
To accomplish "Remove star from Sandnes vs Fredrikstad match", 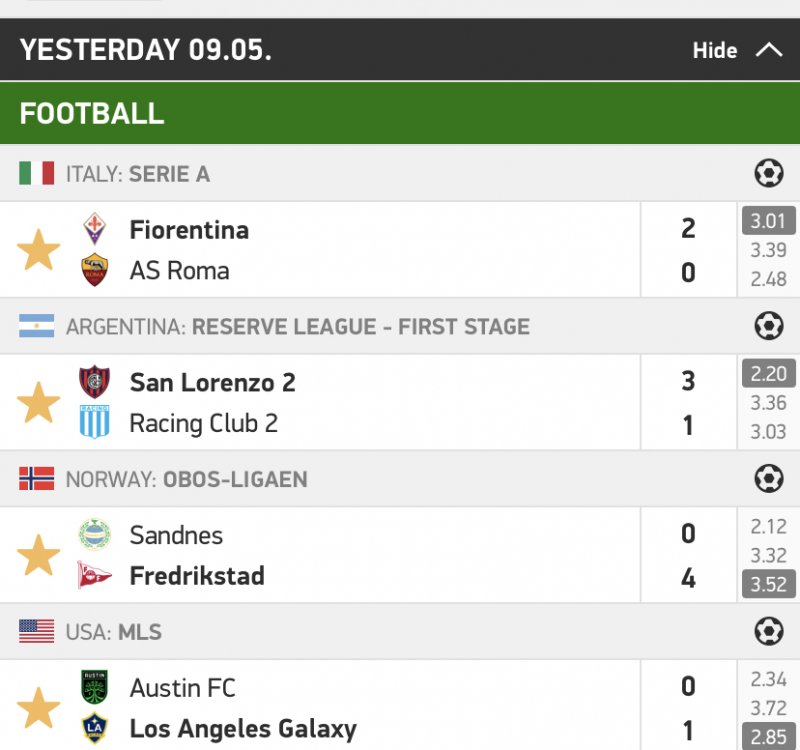I will point(39,555).
